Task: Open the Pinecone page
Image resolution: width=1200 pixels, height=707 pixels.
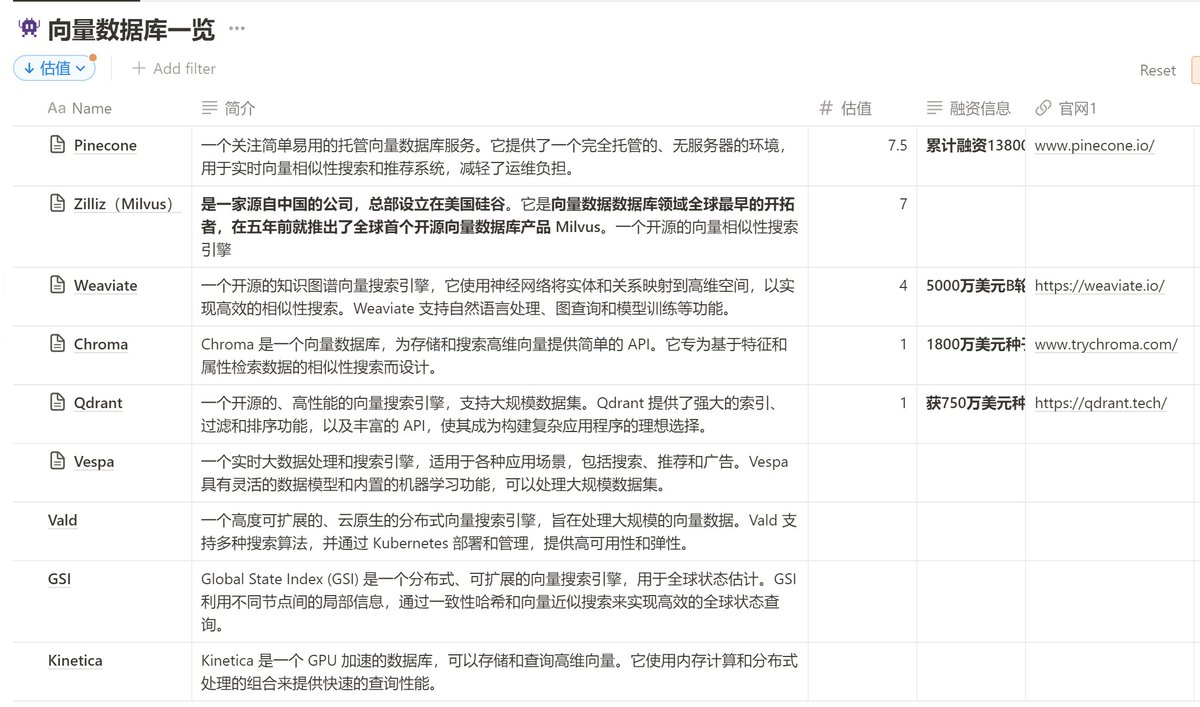Action: (105, 145)
